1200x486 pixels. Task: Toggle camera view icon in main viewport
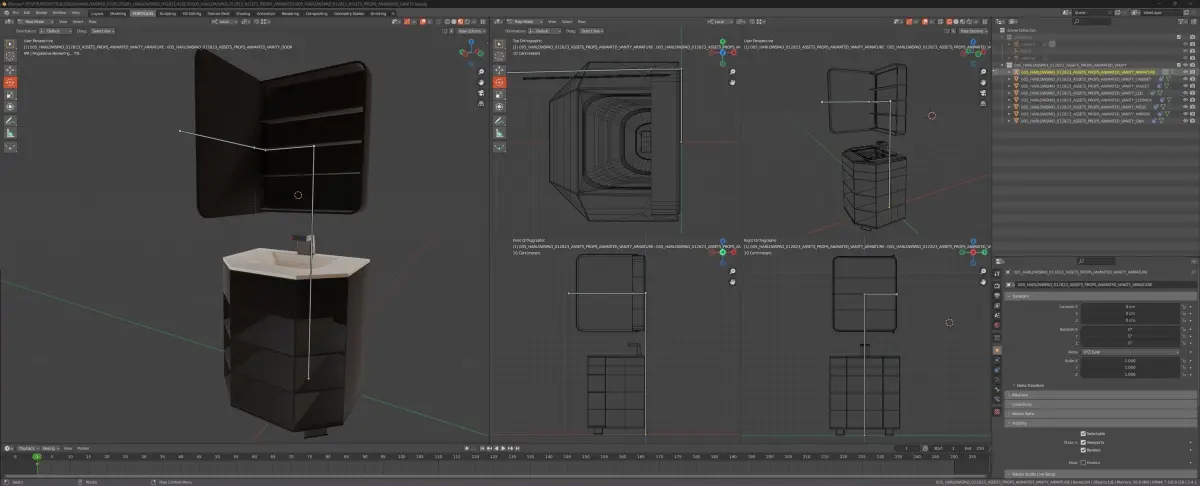click(481, 93)
